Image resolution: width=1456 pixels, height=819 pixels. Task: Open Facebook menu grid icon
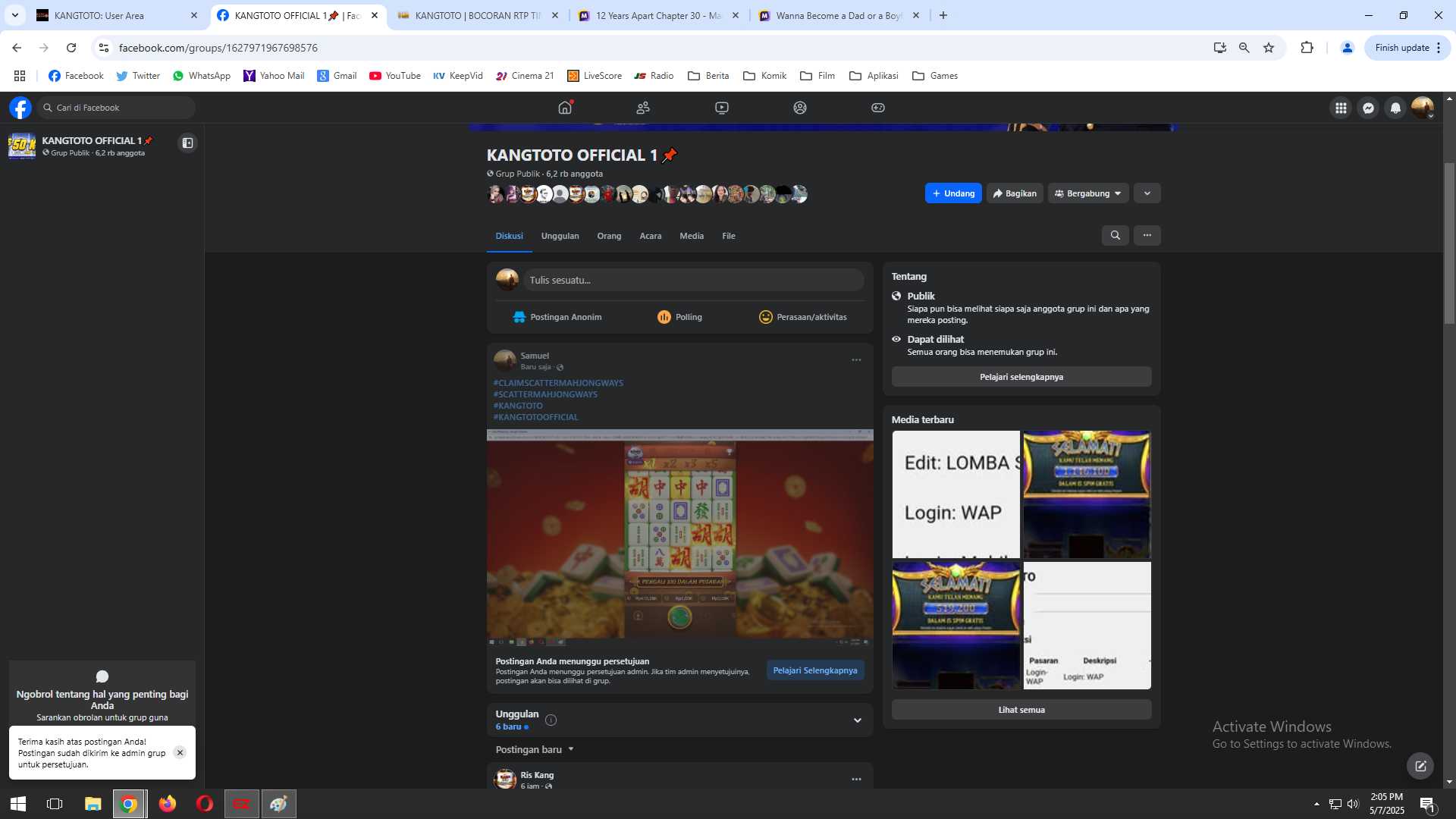tap(1341, 108)
